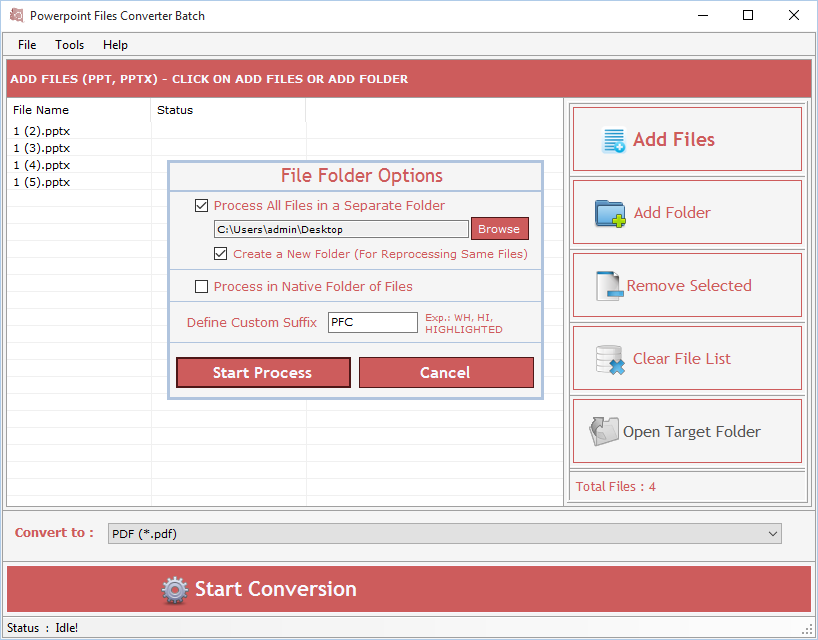
Task: Click the Remove Selected document icon
Action: (x=609, y=286)
